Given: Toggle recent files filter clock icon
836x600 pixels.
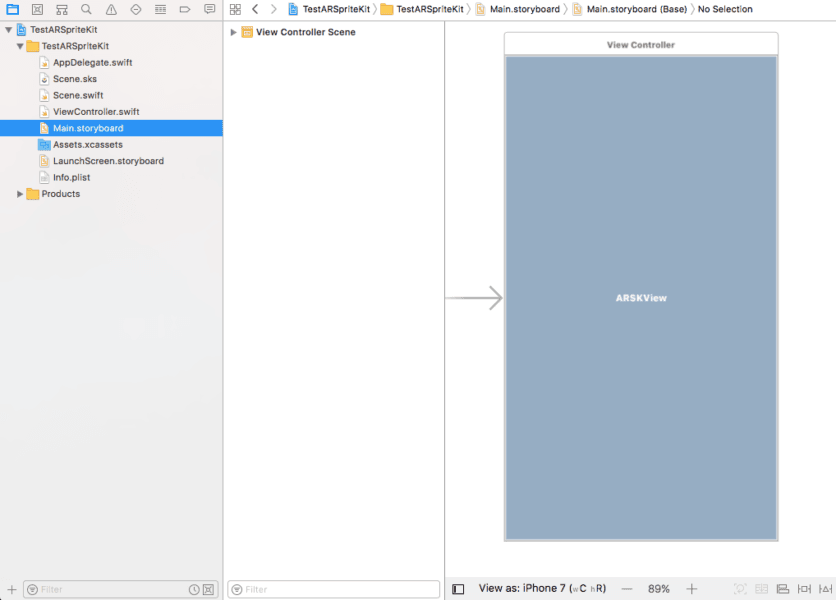Looking at the screenshot, I should pyautogui.click(x=194, y=590).
